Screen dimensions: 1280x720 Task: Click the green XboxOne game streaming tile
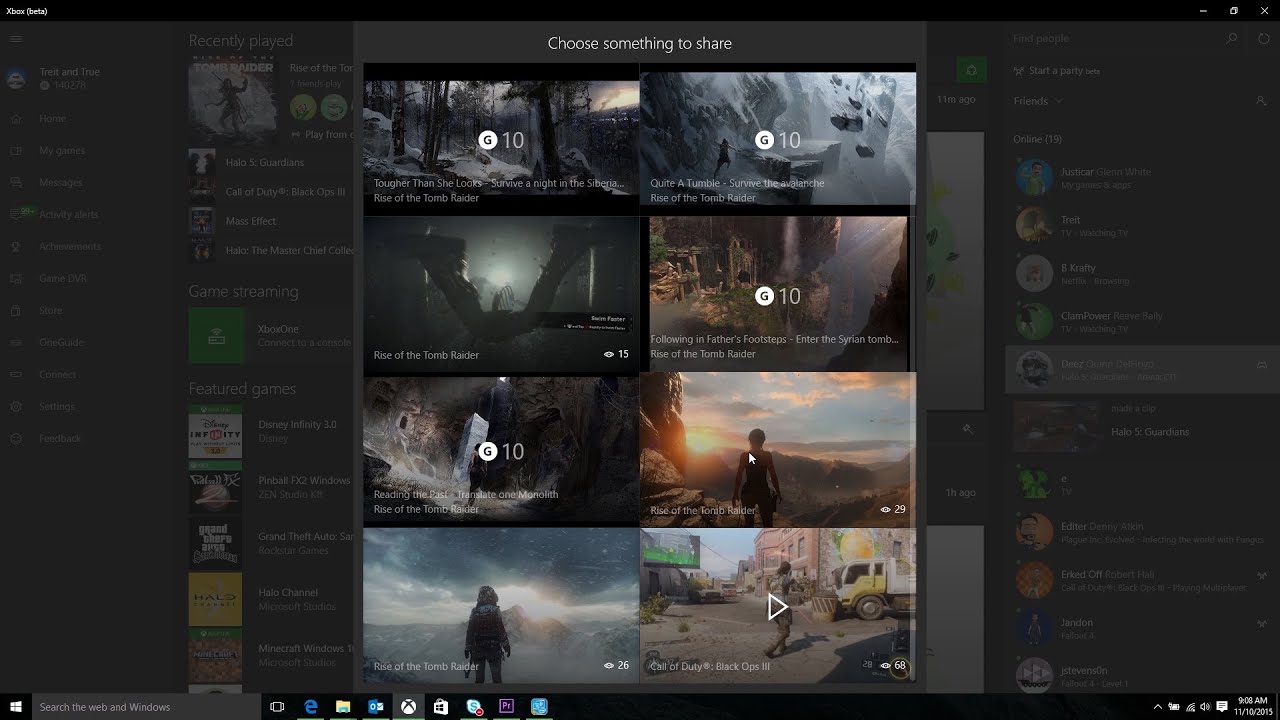point(216,335)
